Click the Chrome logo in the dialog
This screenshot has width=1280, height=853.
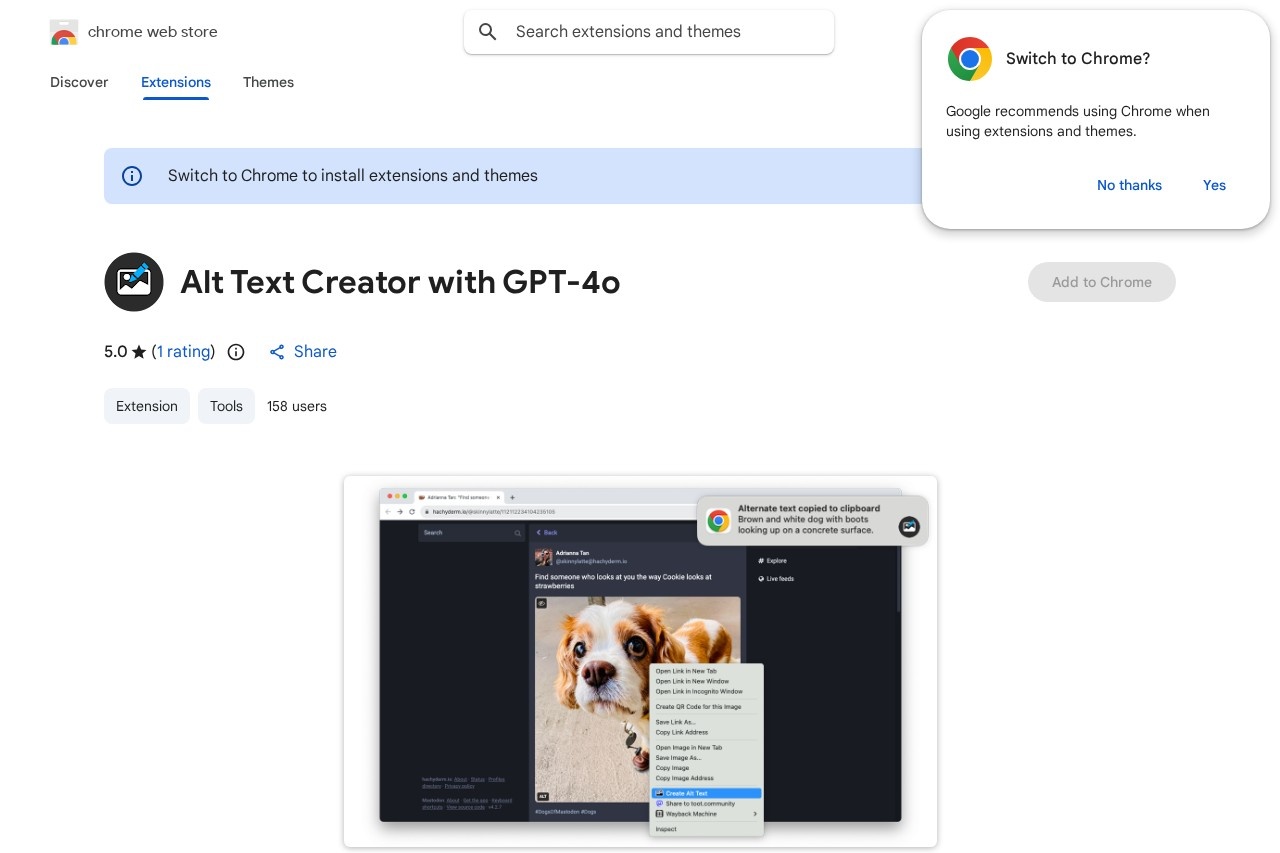pos(969,59)
